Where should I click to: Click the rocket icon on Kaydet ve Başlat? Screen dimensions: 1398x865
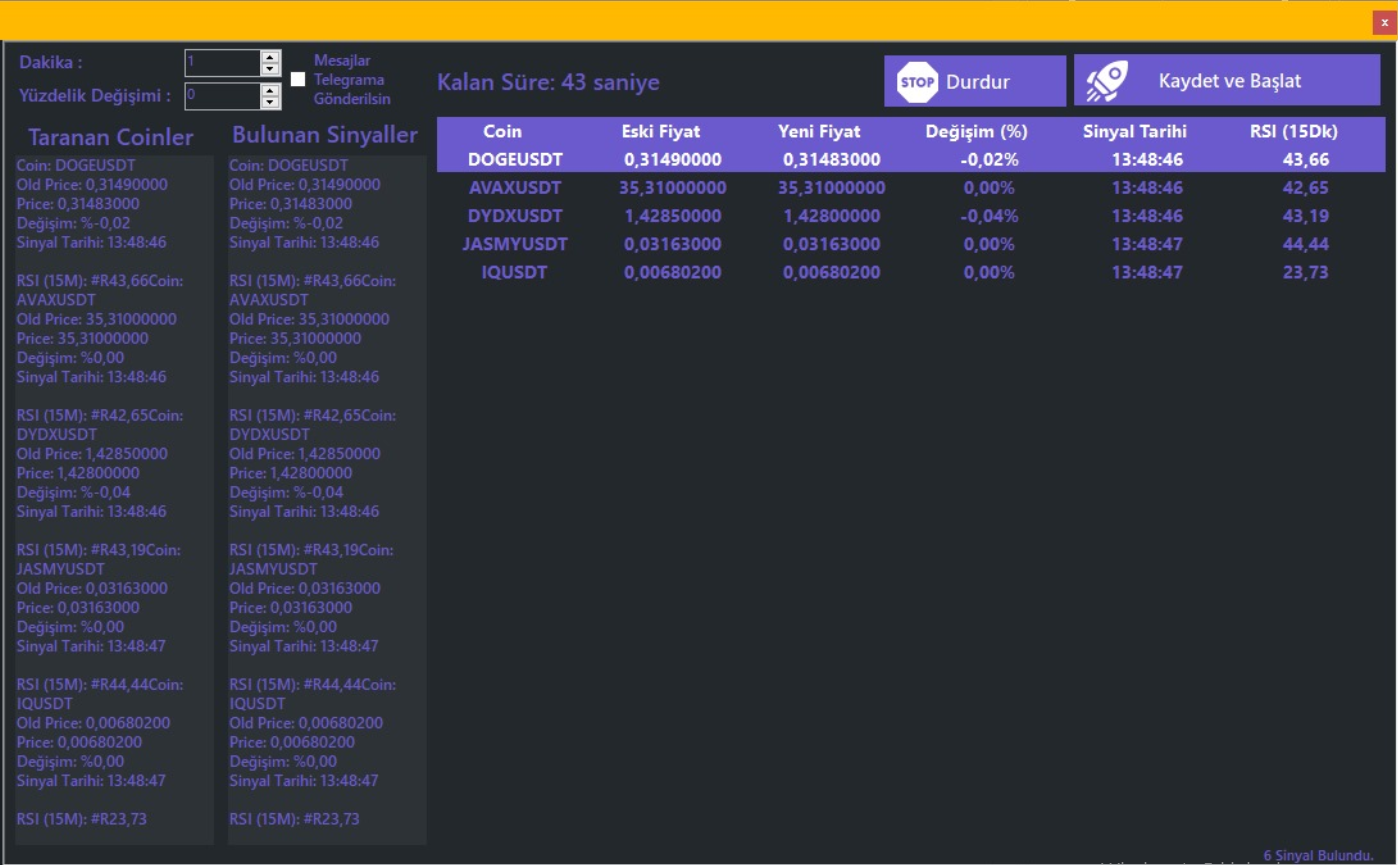[1107, 81]
